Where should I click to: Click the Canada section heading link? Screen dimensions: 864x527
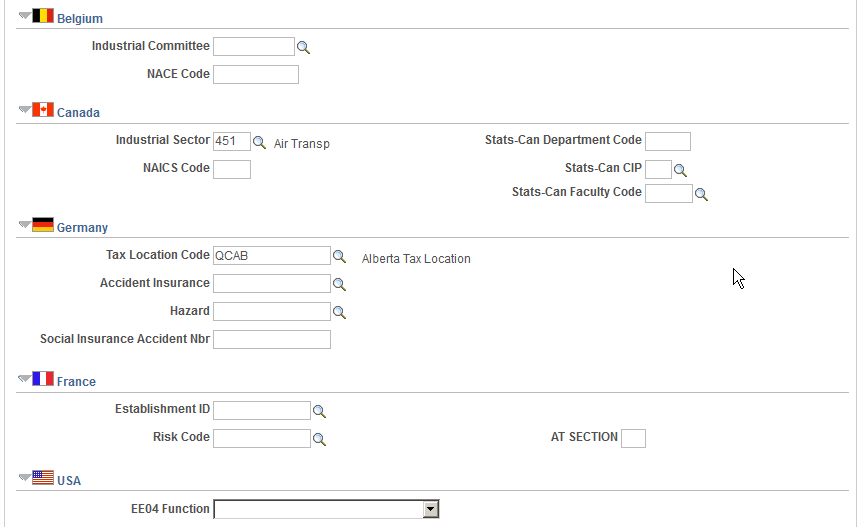(x=78, y=113)
